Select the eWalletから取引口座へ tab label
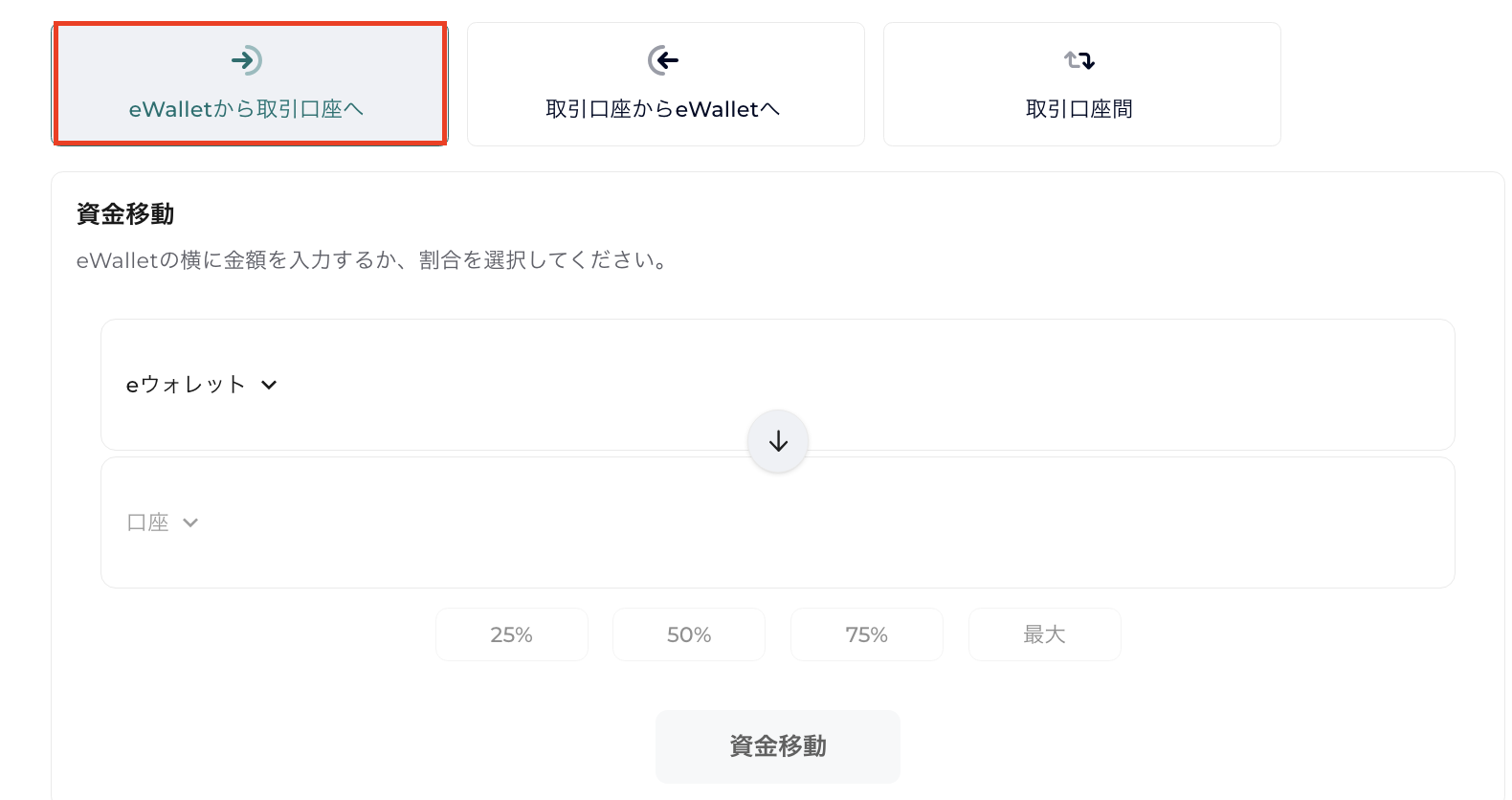This screenshot has width=1512, height=800. point(247,109)
